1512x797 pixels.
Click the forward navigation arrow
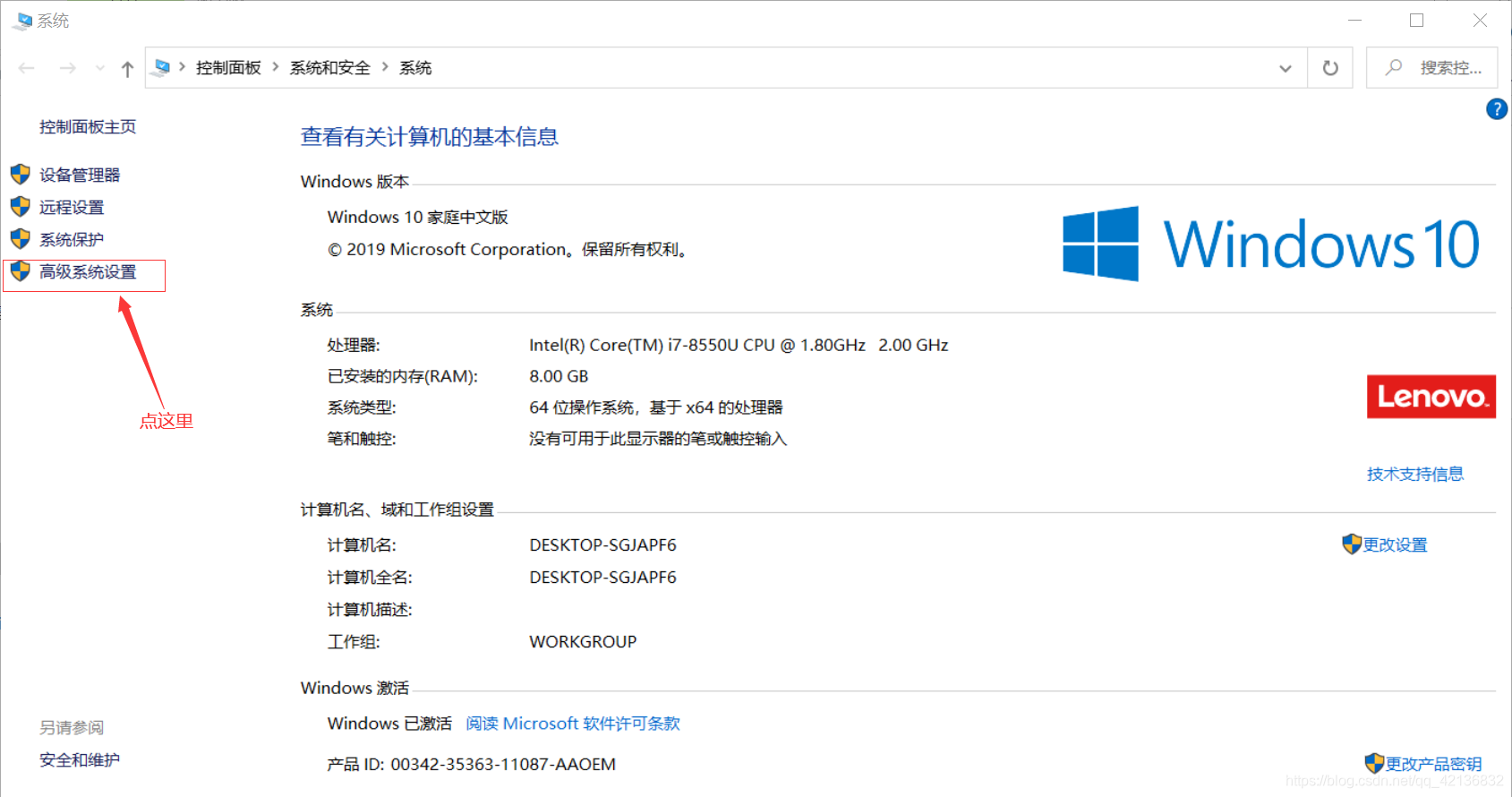(x=67, y=68)
